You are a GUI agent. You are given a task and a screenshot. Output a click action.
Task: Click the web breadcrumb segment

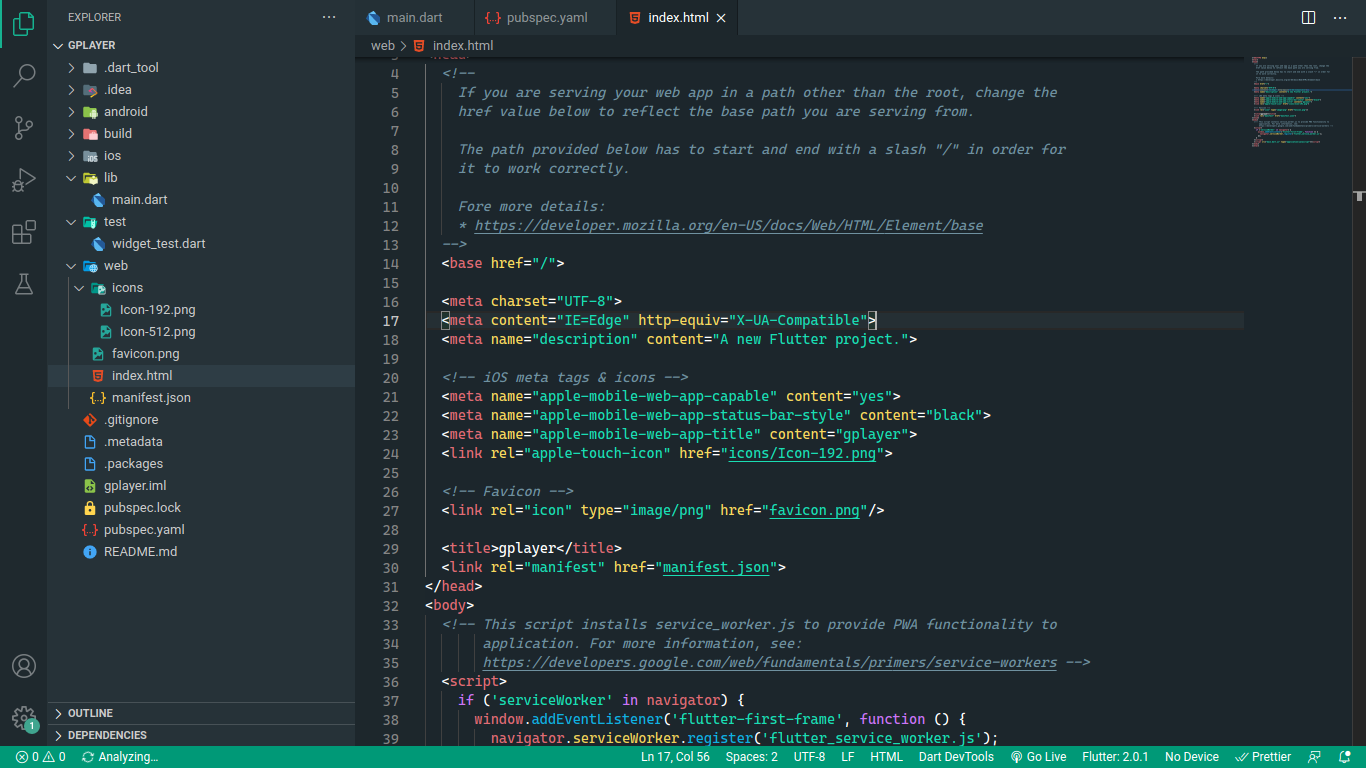[383, 45]
